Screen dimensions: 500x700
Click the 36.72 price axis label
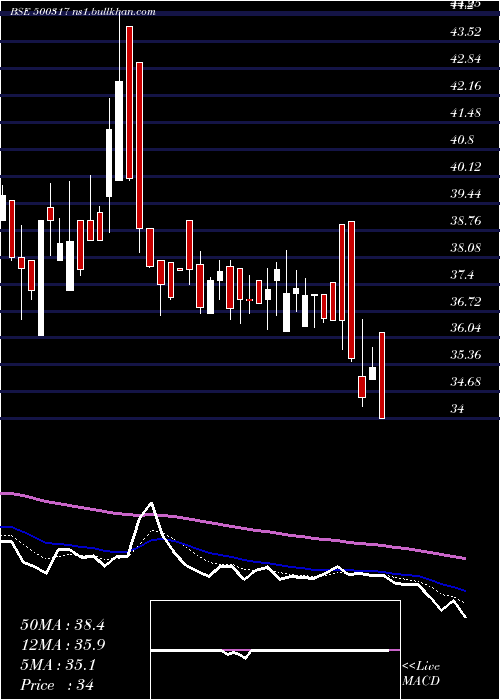[x=466, y=301]
